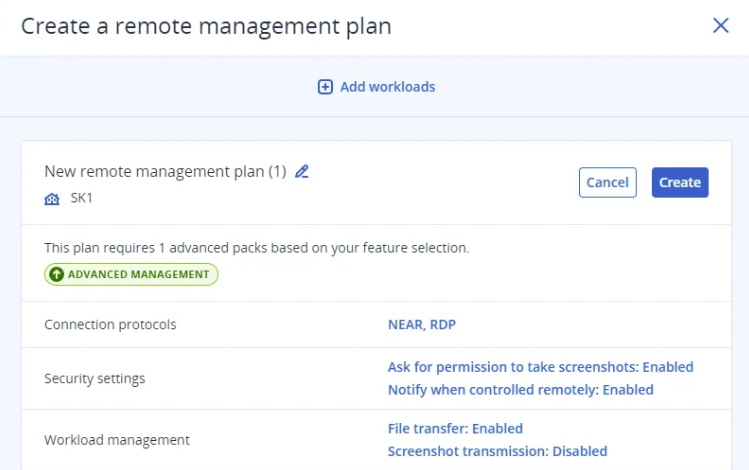Open Notify when controlled remotely setting
Viewport: 749px width, 470px height.
520,389
